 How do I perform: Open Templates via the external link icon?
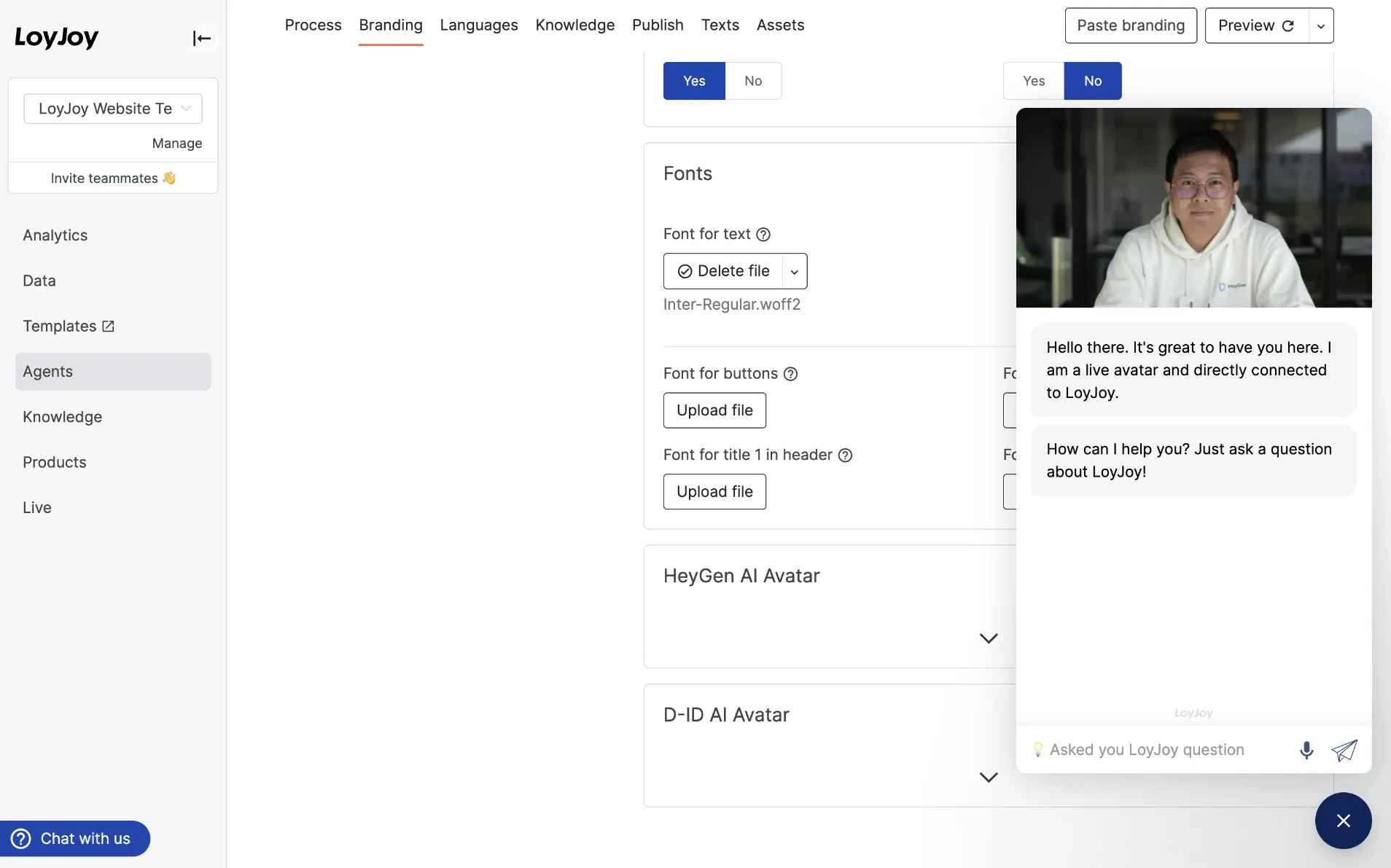(x=106, y=326)
